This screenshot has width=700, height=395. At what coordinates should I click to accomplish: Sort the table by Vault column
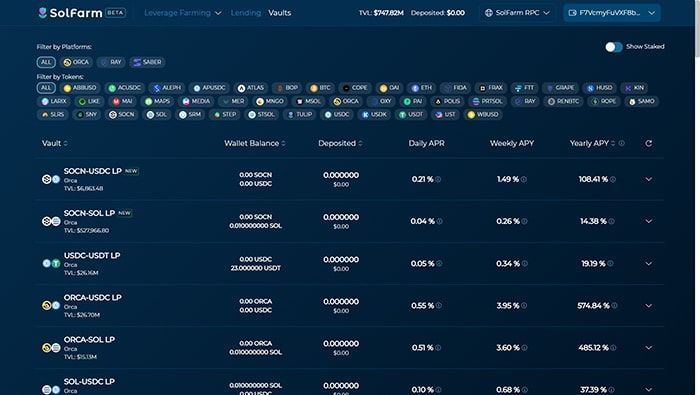pyautogui.click(x=54, y=143)
